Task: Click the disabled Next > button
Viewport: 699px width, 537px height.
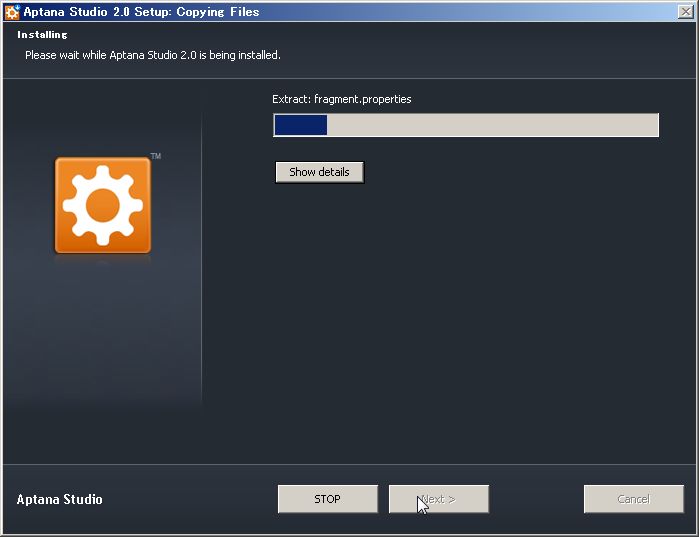Action: tap(439, 499)
